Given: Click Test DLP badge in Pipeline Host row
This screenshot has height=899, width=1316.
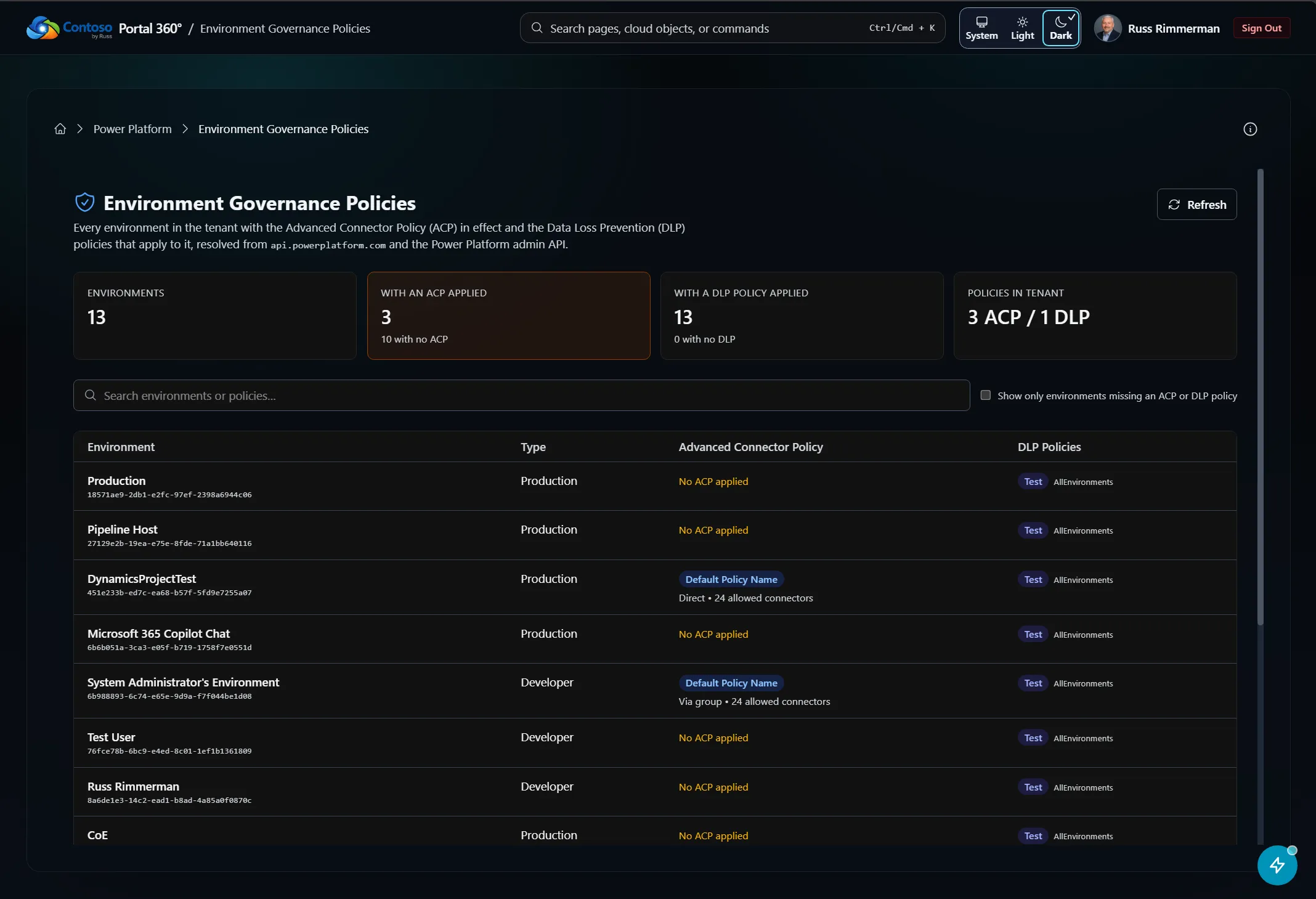Looking at the screenshot, I should [x=1033, y=530].
